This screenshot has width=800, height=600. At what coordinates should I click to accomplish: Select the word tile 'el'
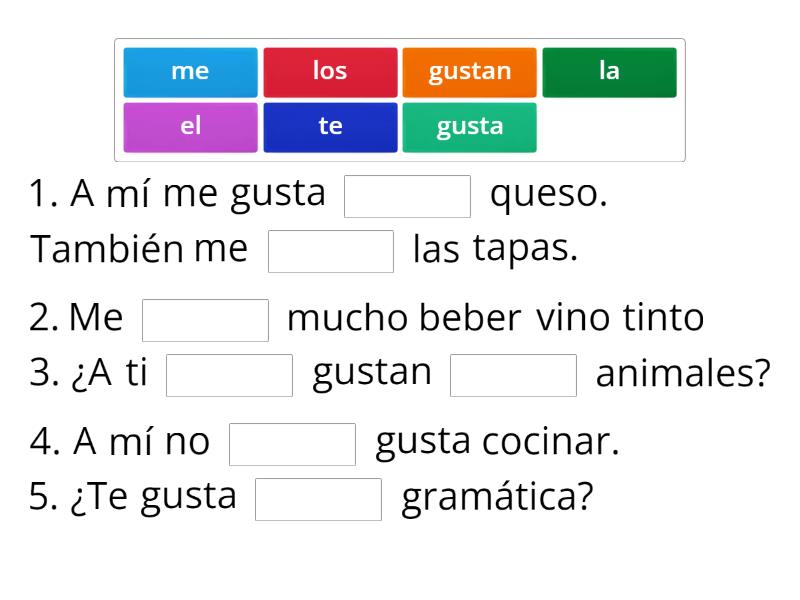[190, 126]
